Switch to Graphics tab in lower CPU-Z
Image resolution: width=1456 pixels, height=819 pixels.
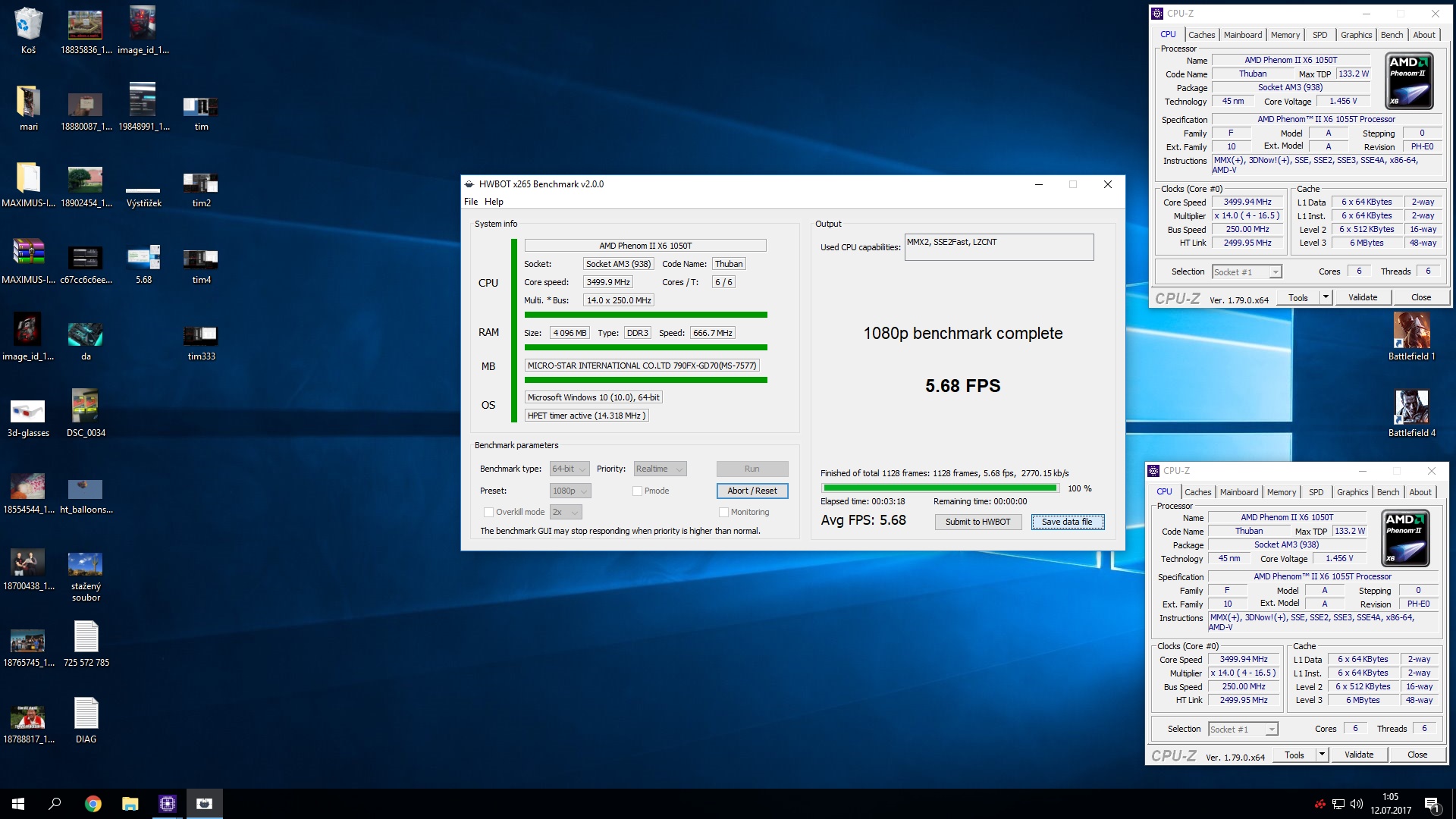pos(1353,492)
